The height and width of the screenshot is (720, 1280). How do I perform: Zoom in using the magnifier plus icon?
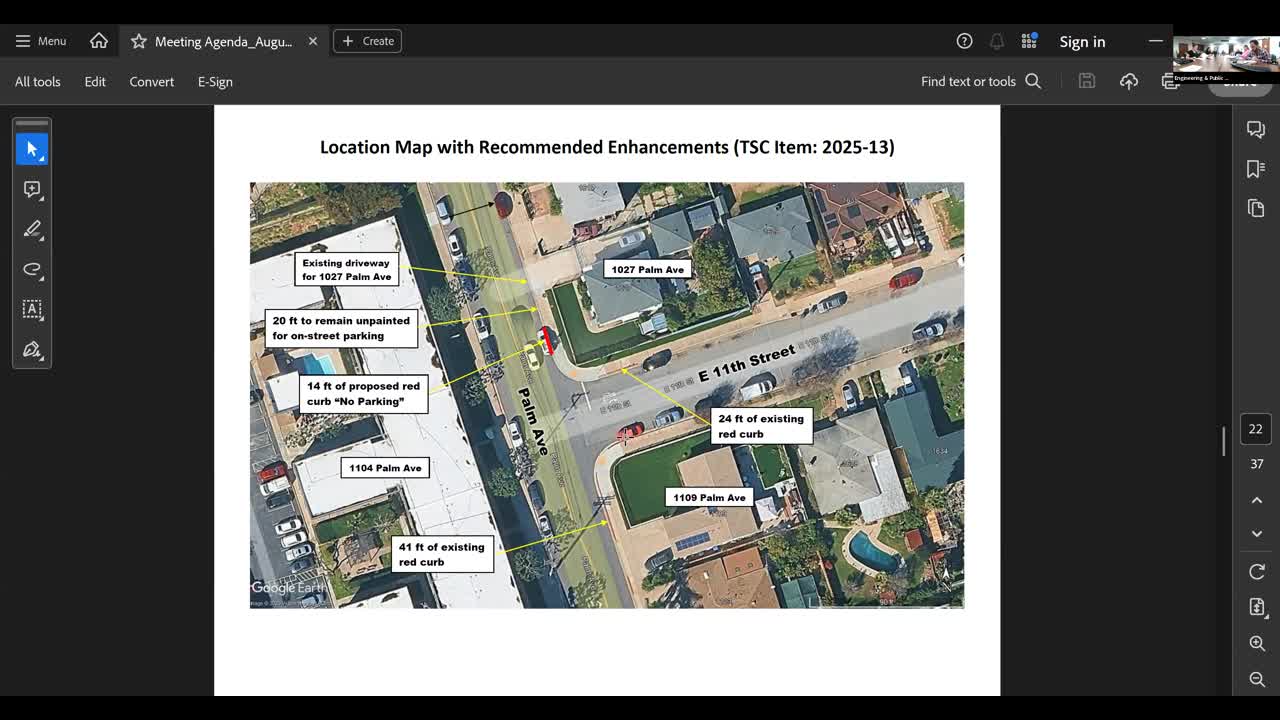click(x=1257, y=644)
